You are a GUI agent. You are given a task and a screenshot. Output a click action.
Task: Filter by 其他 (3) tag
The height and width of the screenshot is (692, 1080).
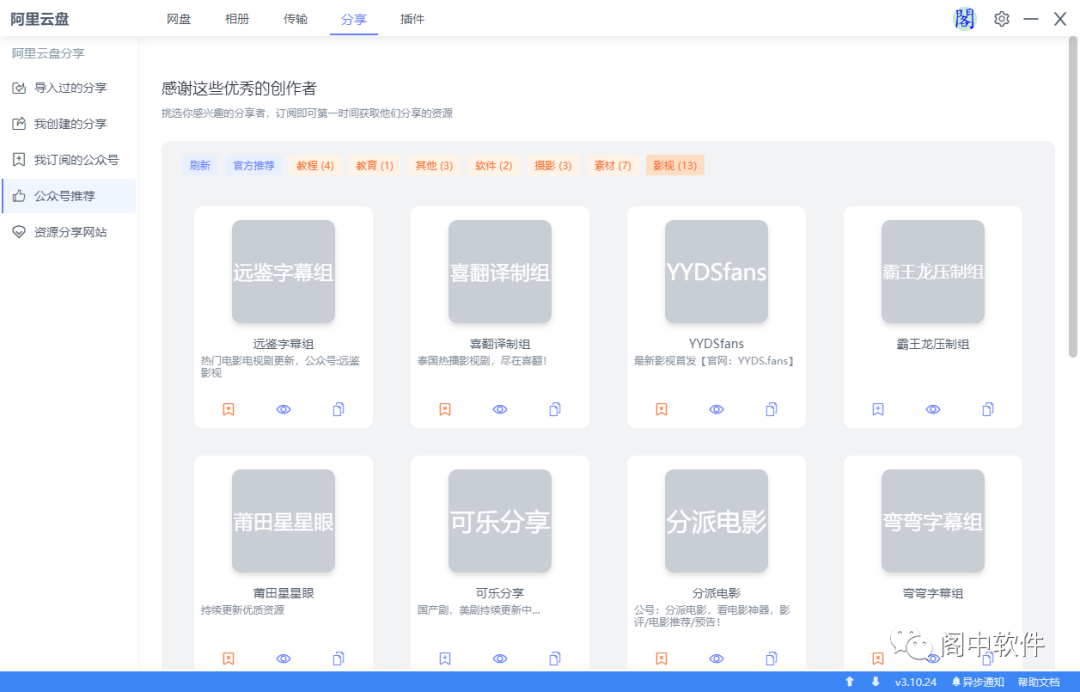point(434,165)
